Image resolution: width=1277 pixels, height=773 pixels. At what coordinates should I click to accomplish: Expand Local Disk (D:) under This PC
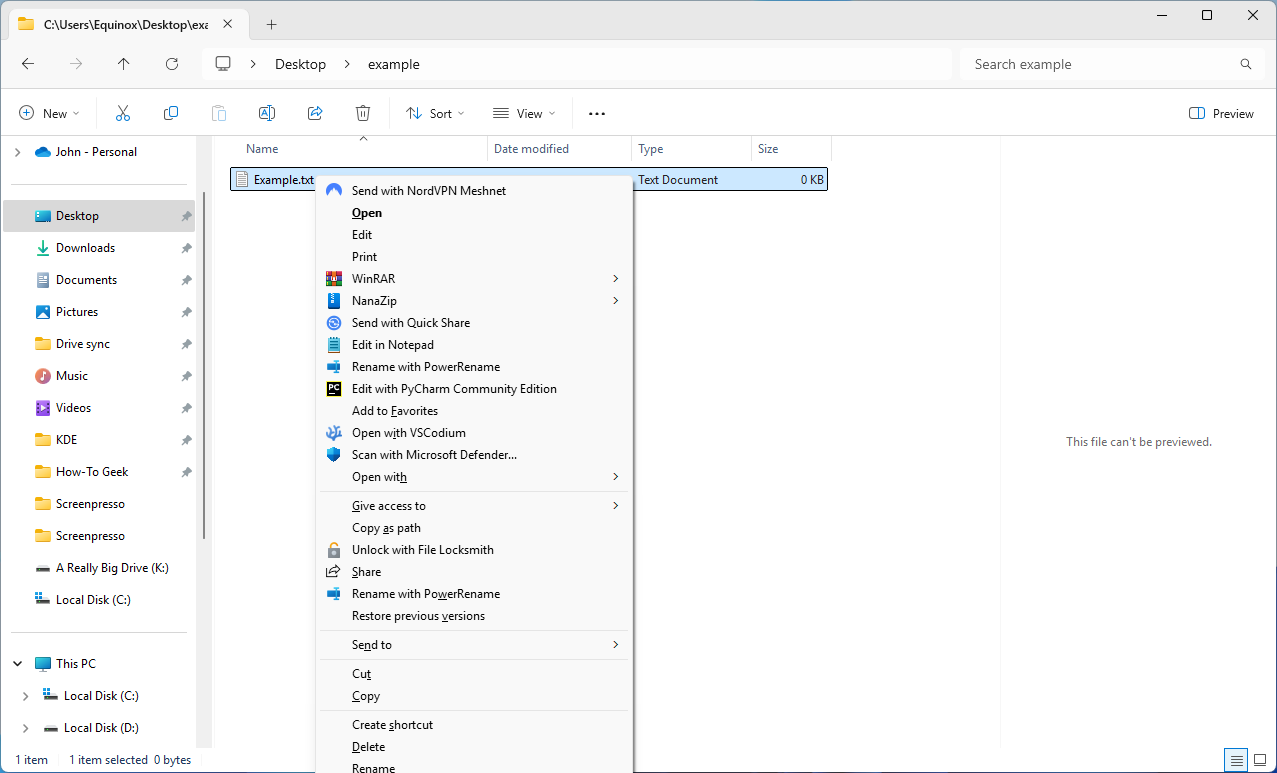(25, 728)
